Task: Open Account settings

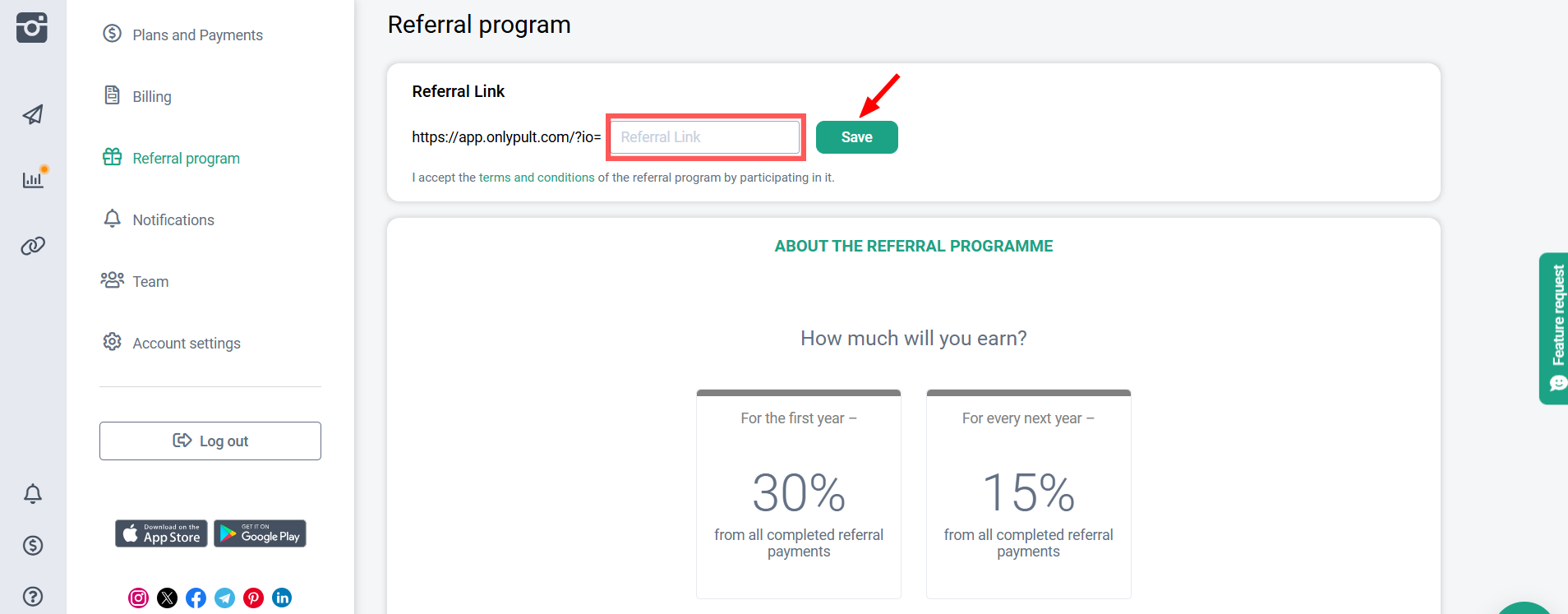Action: pyautogui.click(x=187, y=344)
